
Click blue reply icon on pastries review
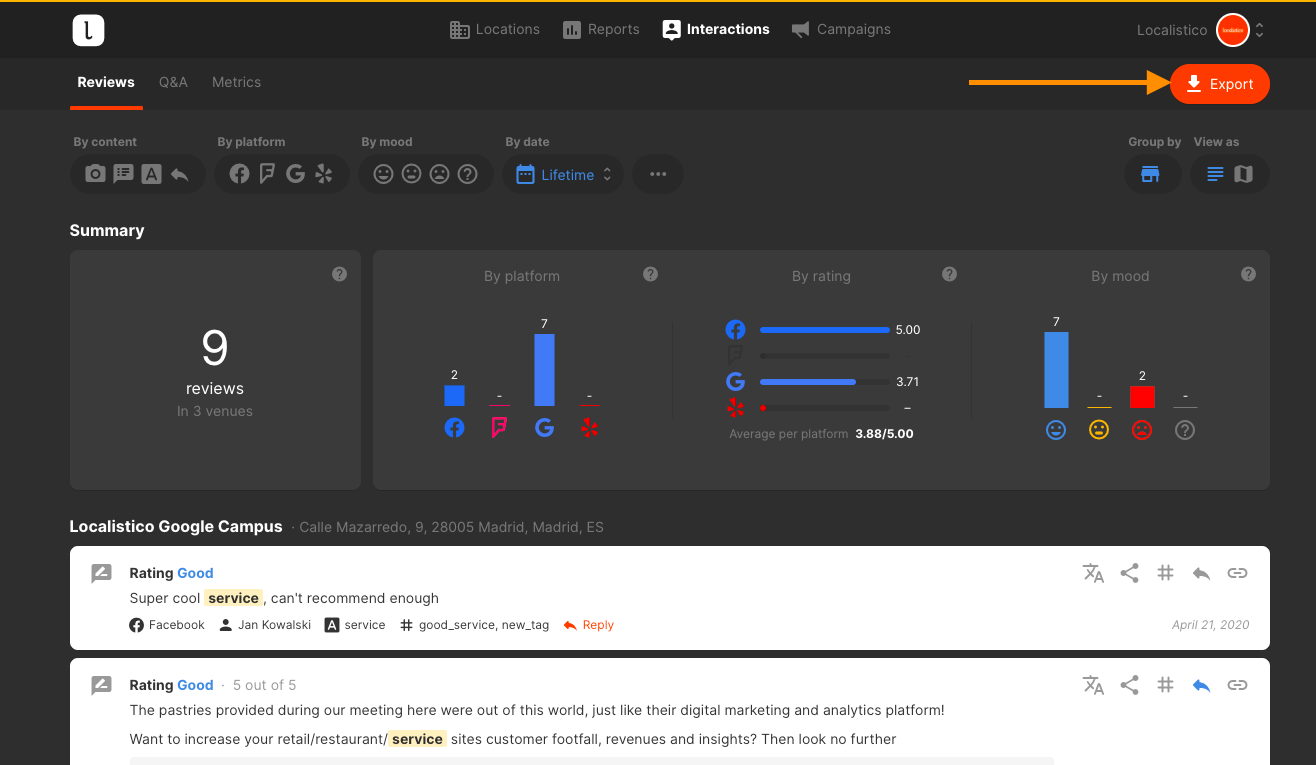[x=1201, y=685]
